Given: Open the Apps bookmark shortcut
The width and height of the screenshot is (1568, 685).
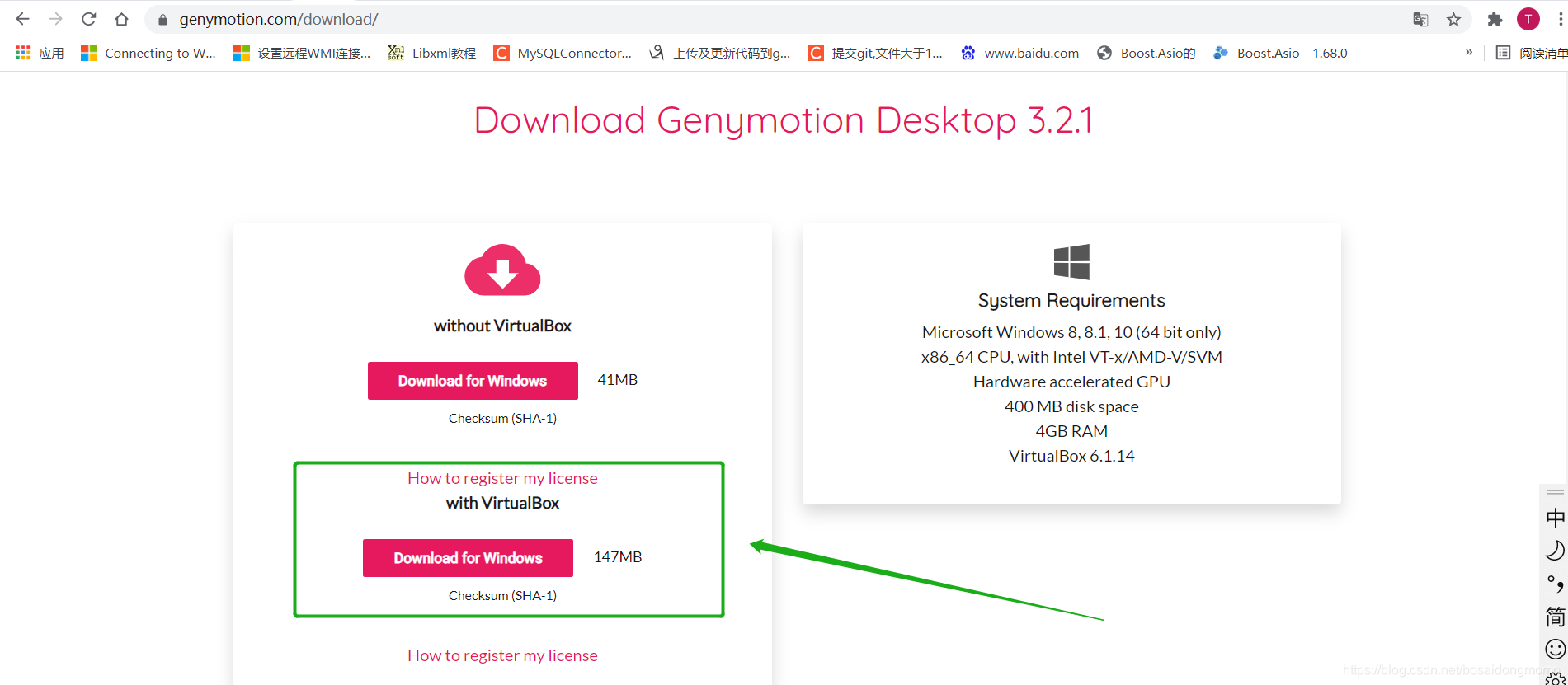Looking at the screenshot, I should 40,53.
